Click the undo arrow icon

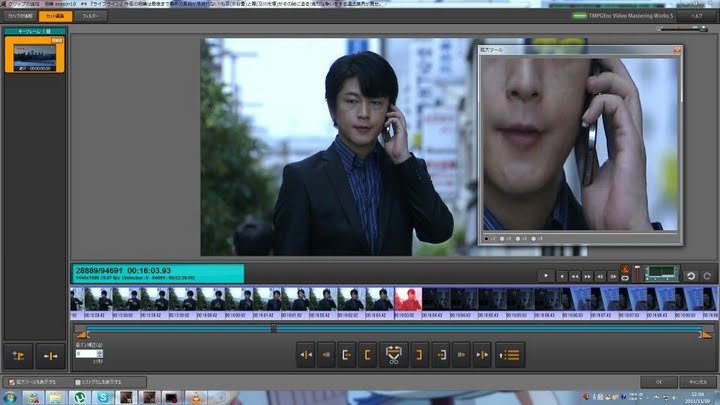pyautogui.click(x=691, y=276)
